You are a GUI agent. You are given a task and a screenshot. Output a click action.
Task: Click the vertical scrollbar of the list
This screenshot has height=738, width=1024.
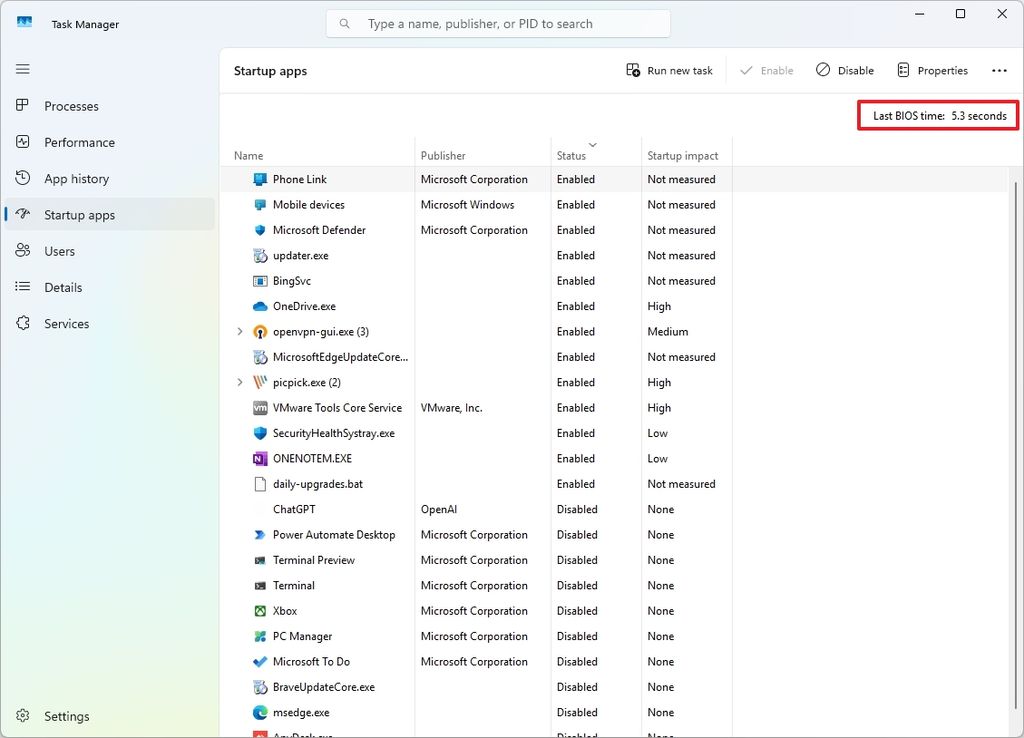tap(1016, 444)
